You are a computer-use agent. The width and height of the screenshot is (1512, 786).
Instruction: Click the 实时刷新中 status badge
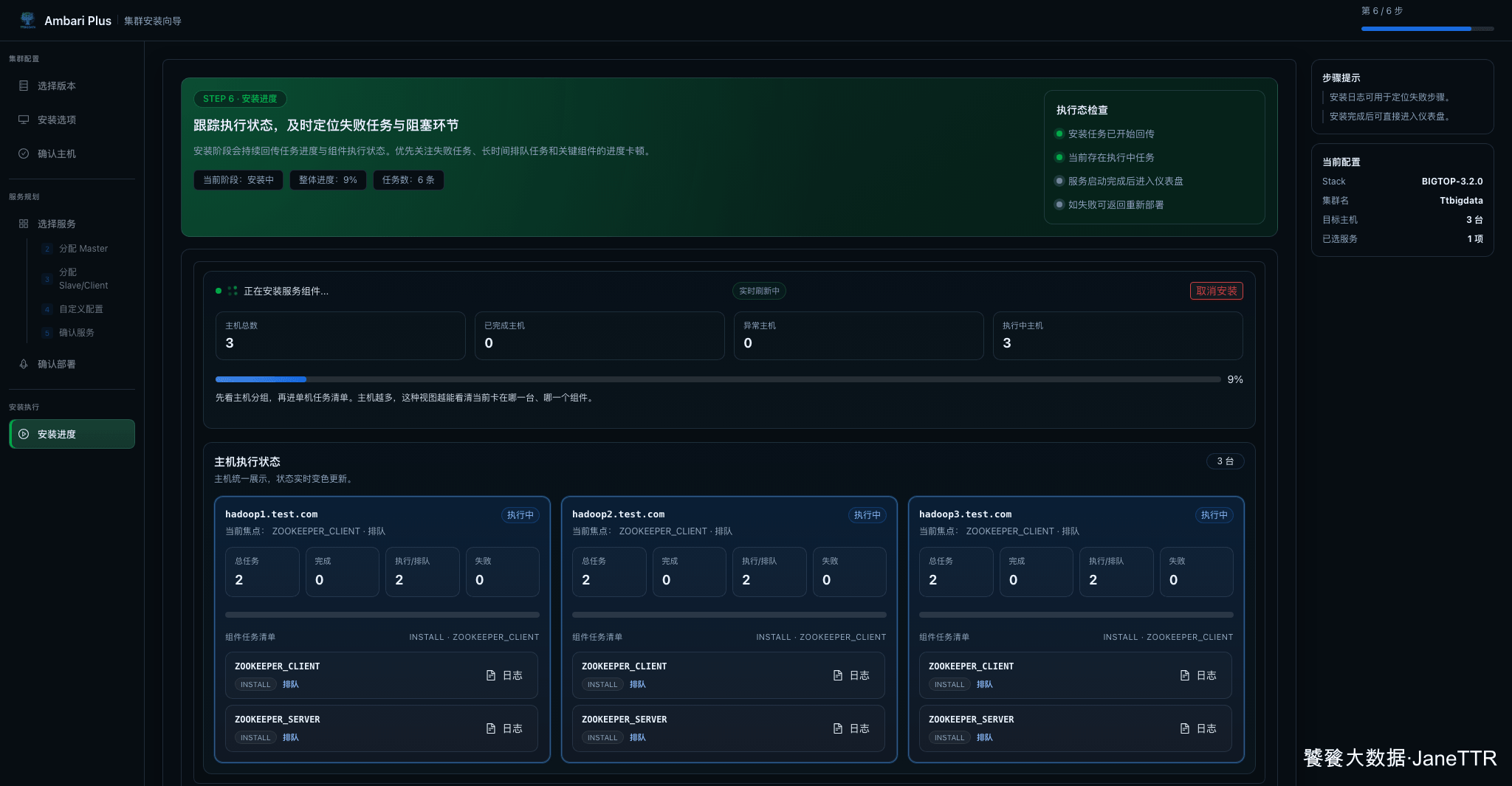pyautogui.click(x=759, y=291)
